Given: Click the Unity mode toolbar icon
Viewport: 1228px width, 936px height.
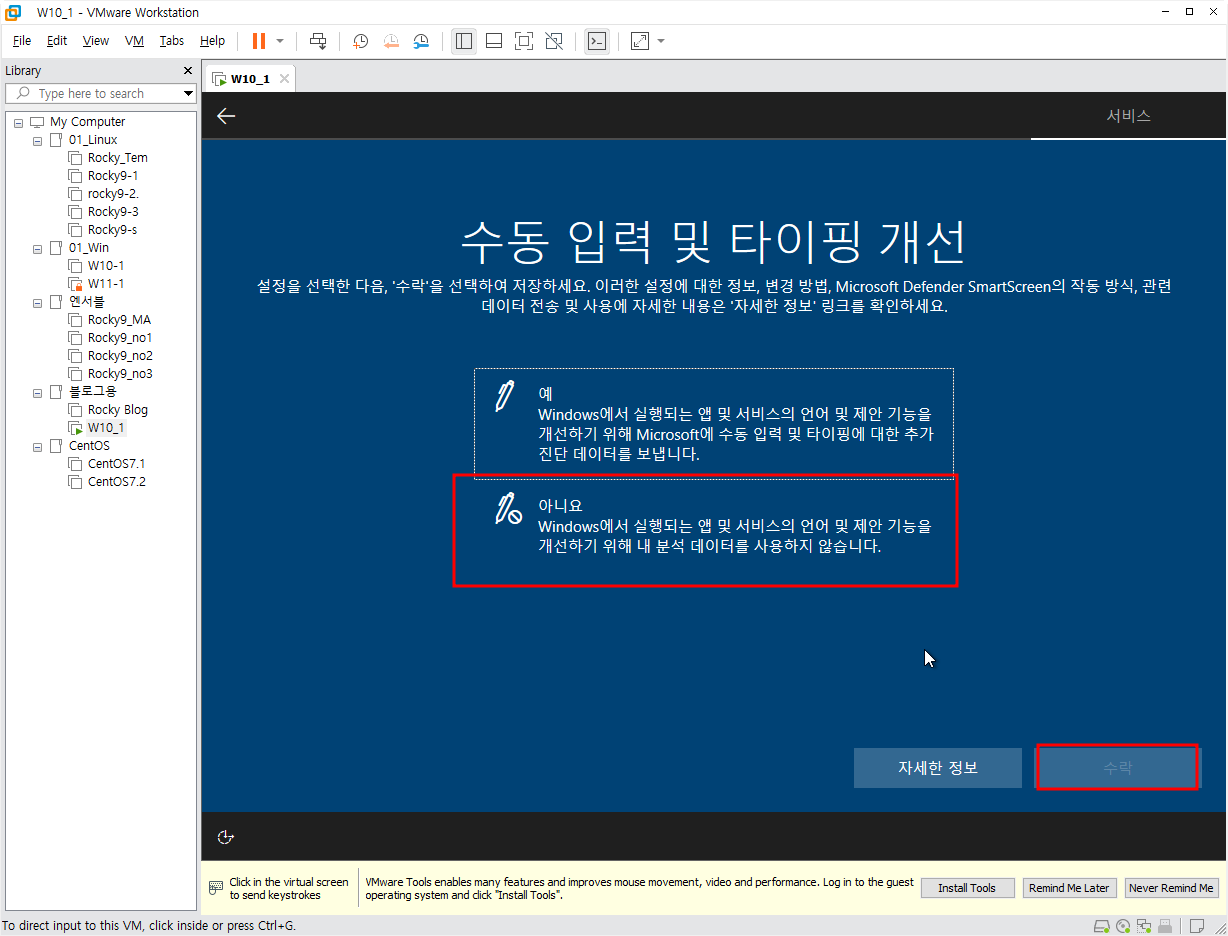Looking at the screenshot, I should click(553, 41).
